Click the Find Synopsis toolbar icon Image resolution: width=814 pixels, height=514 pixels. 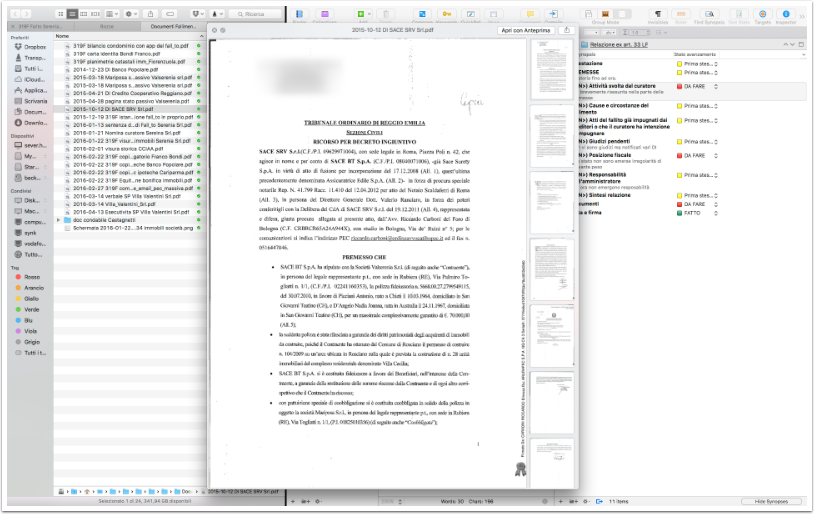[x=709, y=15]
